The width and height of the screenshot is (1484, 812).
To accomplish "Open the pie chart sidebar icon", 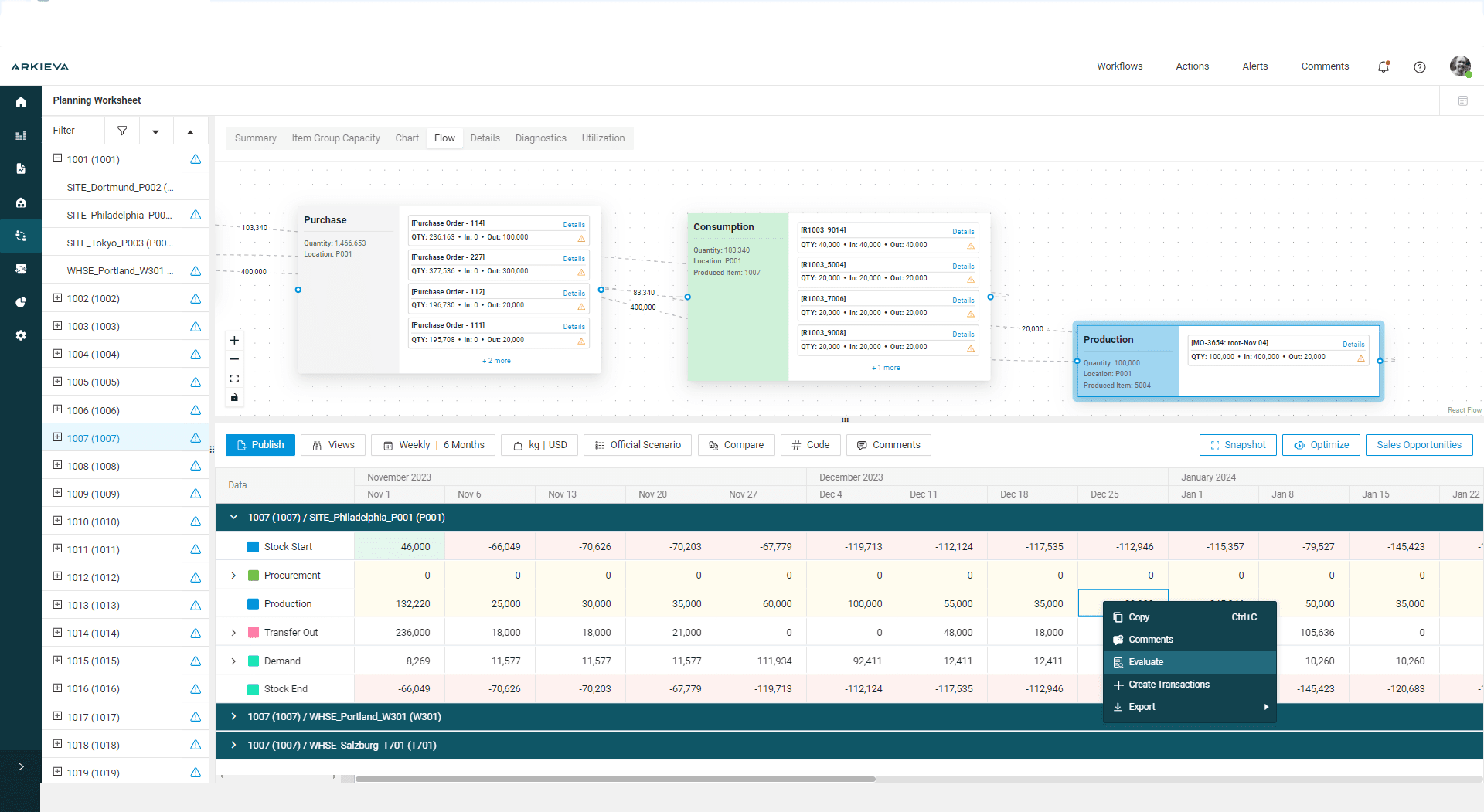I will click(21, 302).
